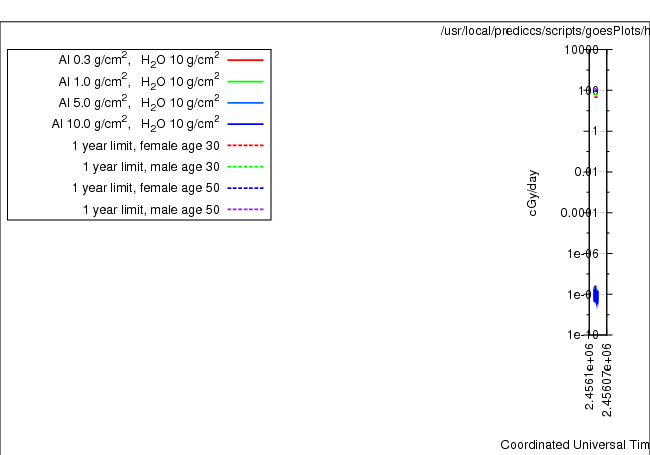Click dashed red female age 30 line sample
The width and height of the screenshot is (650, 455).
coord(245,146)
